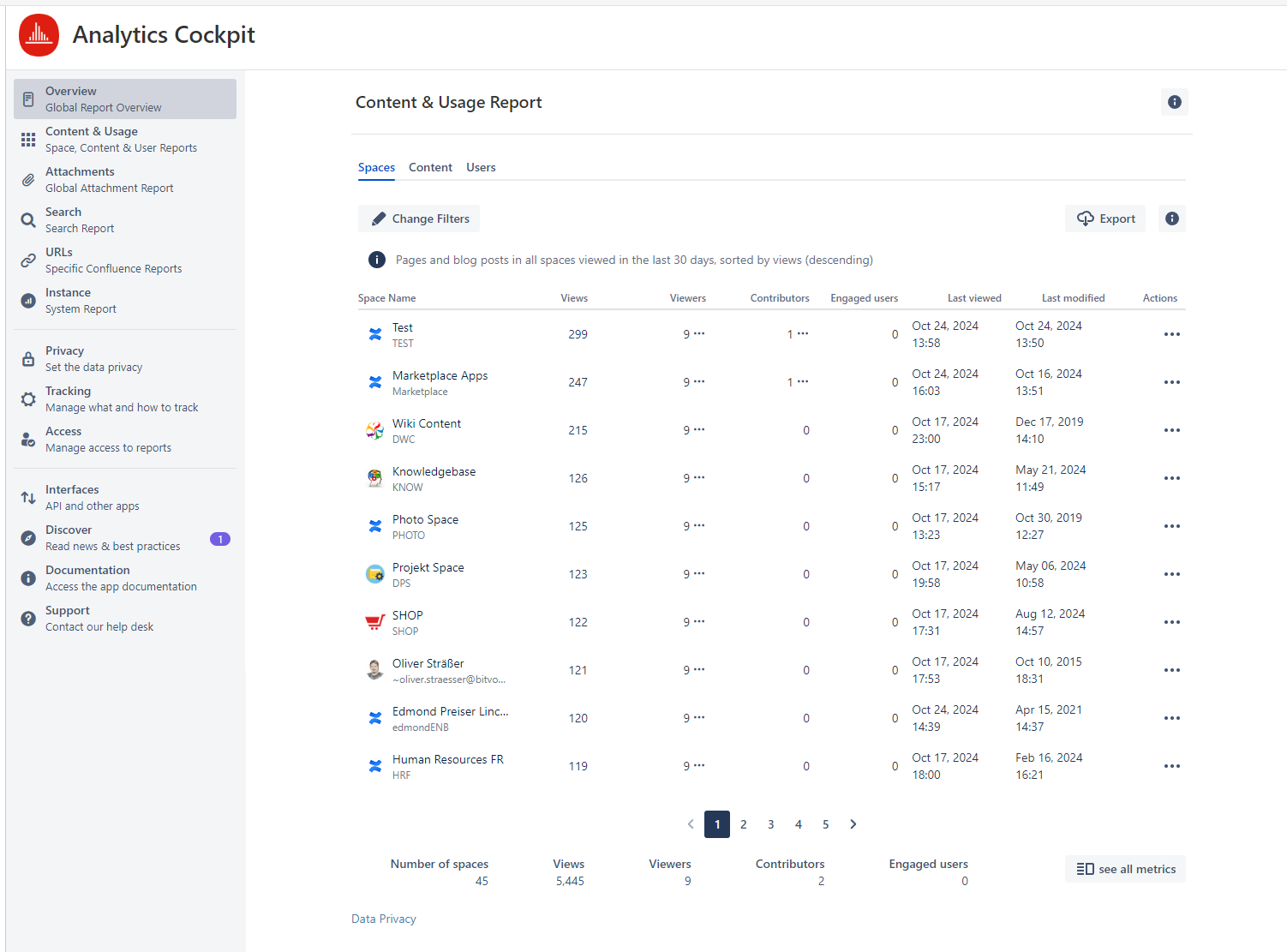Switch to the Users tab
The height and width of the screenshot is (952, 1287).
tap(481, 167)
